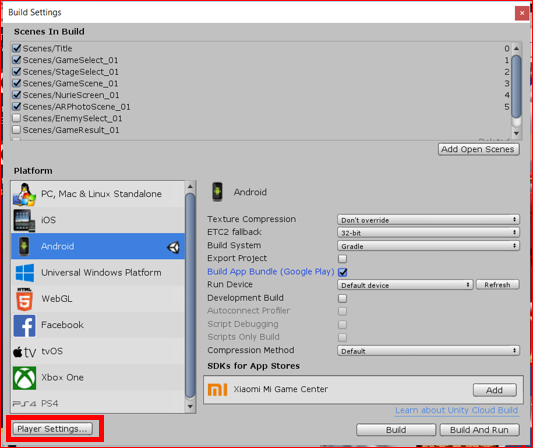
Task: Select the tvOS platform row label
Action: point(52,351)
